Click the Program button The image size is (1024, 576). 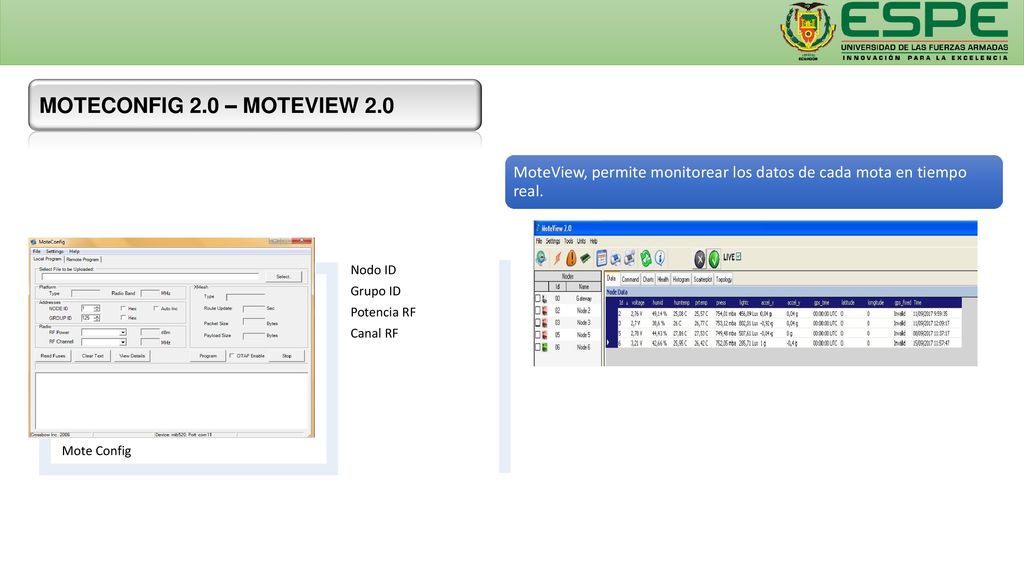(208, 356)
